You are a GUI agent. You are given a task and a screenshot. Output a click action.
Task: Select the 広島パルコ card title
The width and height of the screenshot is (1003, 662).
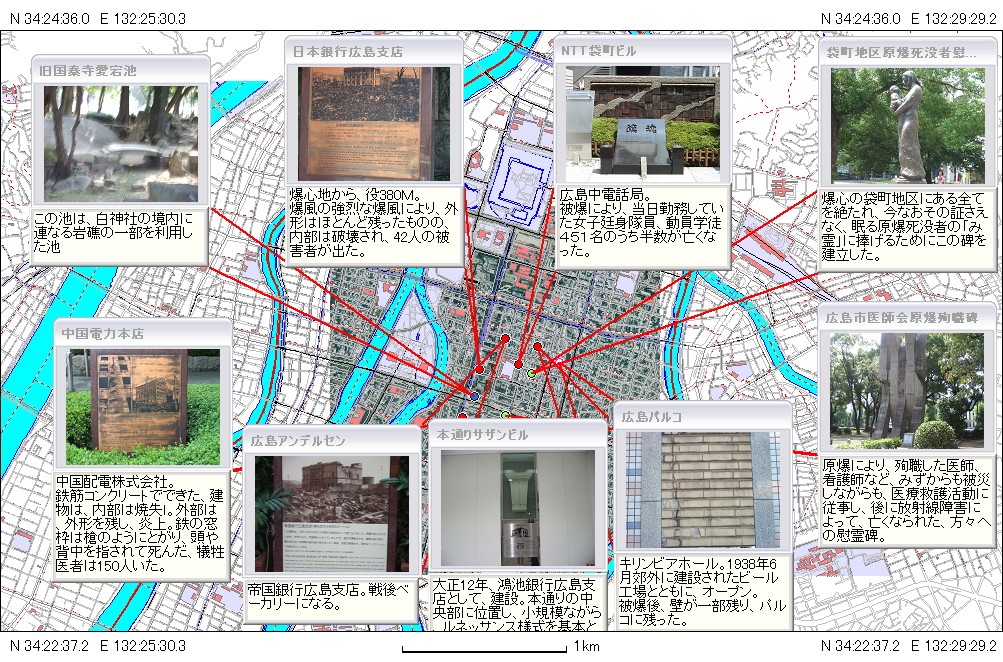(x=651, y=416)
